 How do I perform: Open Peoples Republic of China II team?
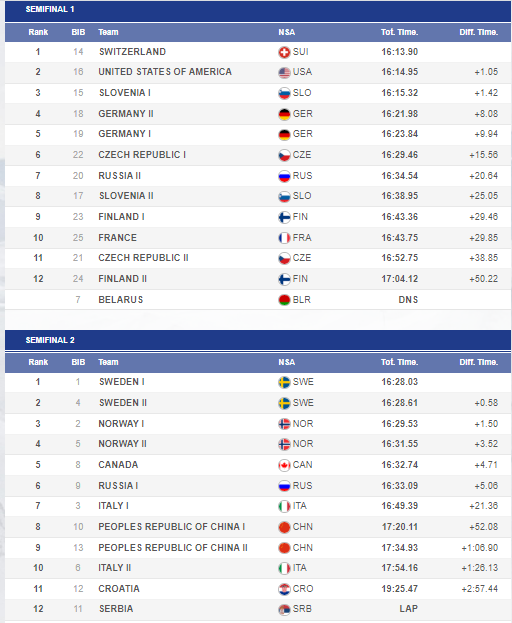click(x=173, y=548)
